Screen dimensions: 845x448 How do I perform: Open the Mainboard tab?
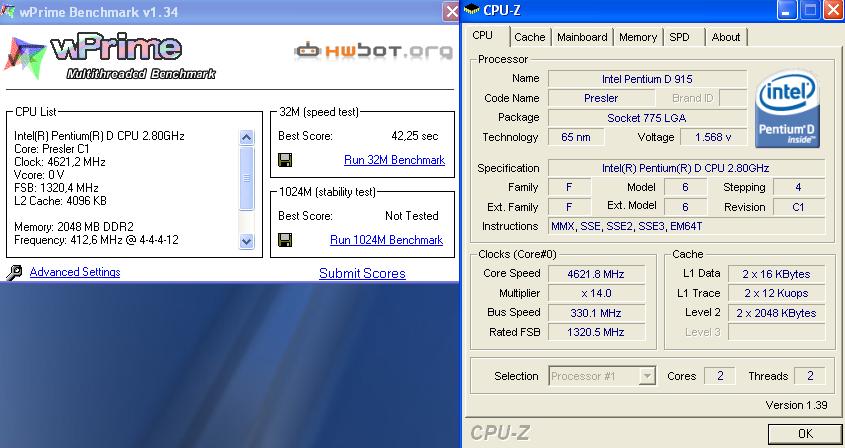[582, 37]
